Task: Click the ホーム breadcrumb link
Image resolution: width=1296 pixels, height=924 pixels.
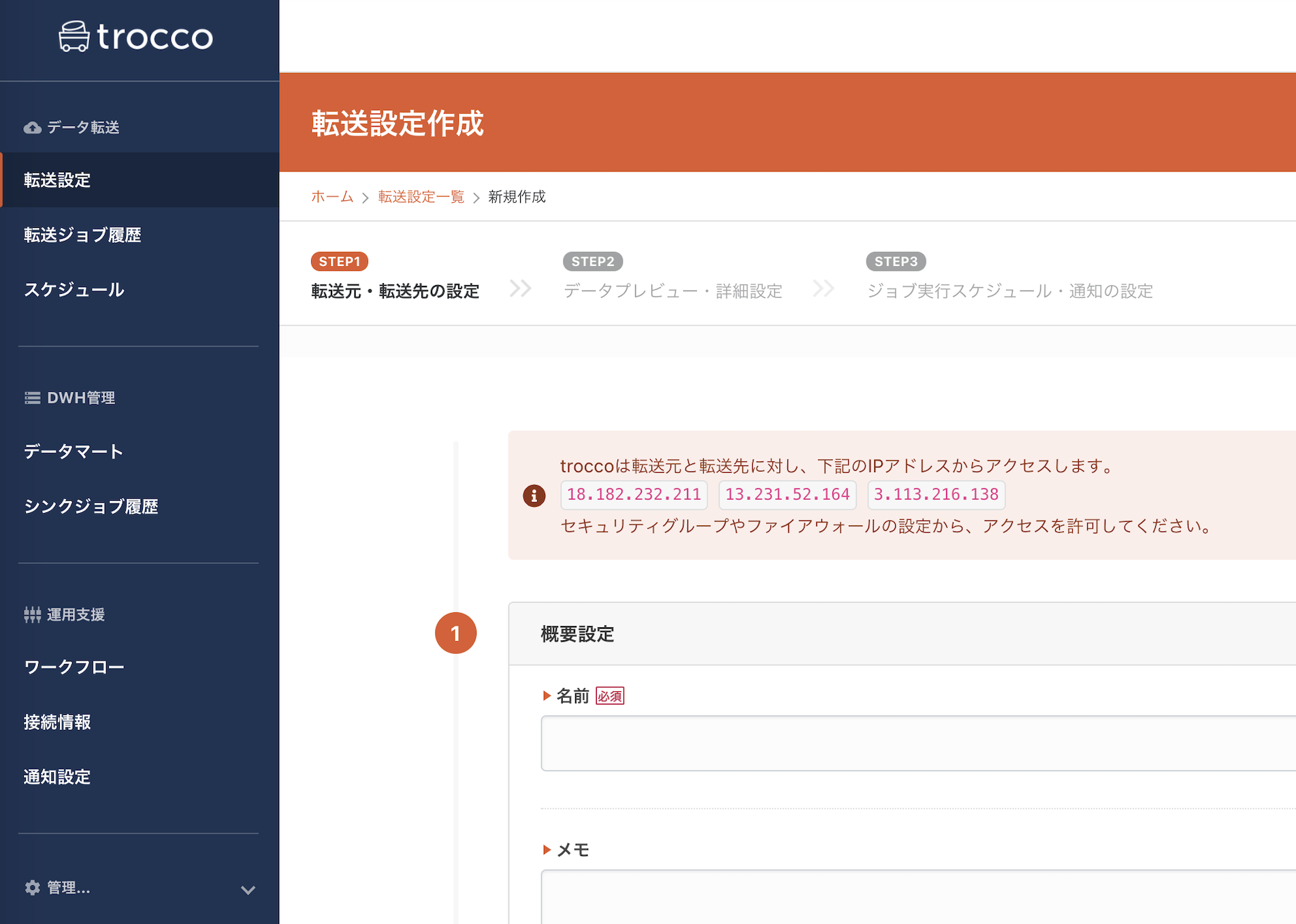Action: pyautogui.click(x=332, y=197)
